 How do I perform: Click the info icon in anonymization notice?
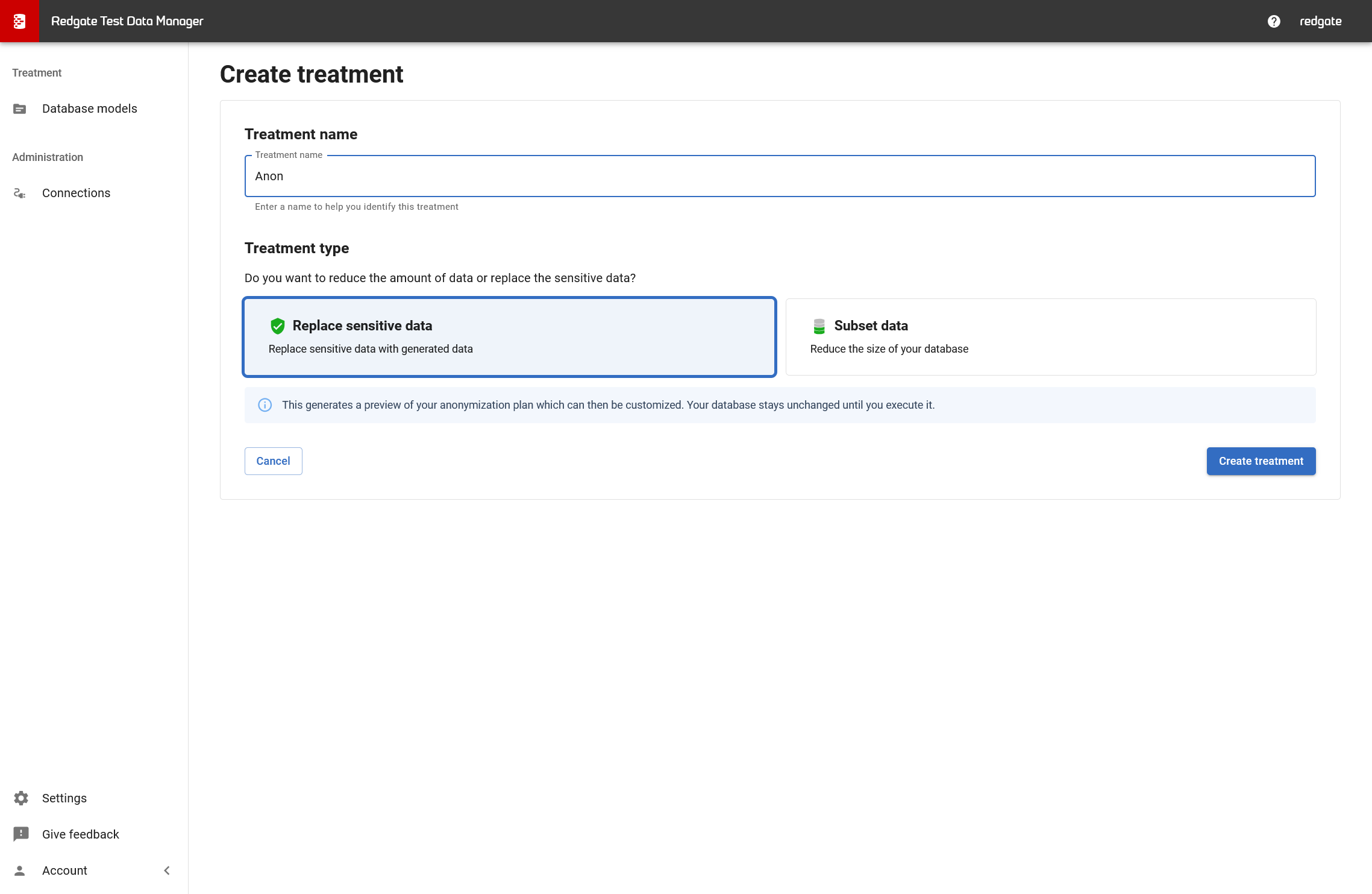click(x=265, y=405)
